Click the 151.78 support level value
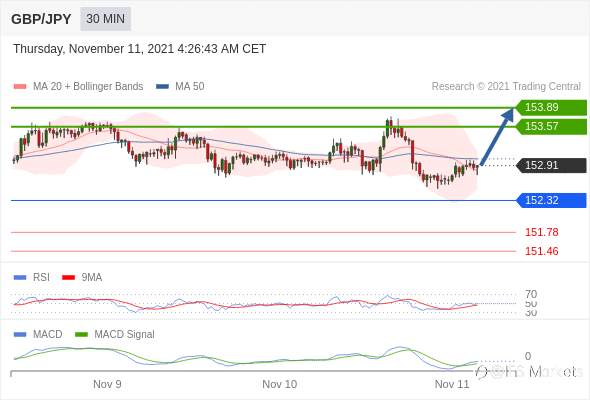This screenshot has height=400, width=590. (541, 232)
